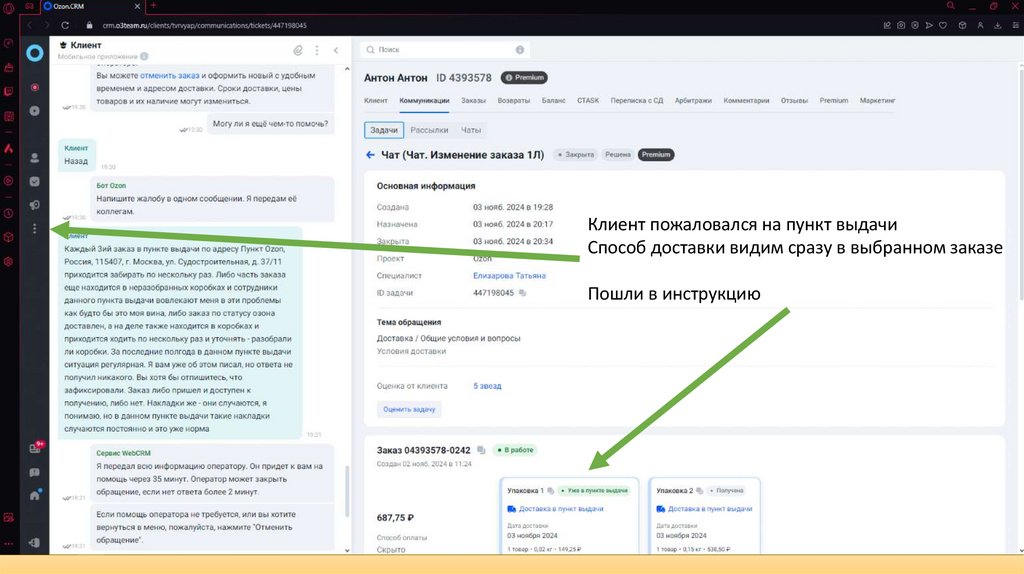The image size is (1024, 574).
Task: Collapse the chat panel with left chevron
Action: [x=336, y=50]
